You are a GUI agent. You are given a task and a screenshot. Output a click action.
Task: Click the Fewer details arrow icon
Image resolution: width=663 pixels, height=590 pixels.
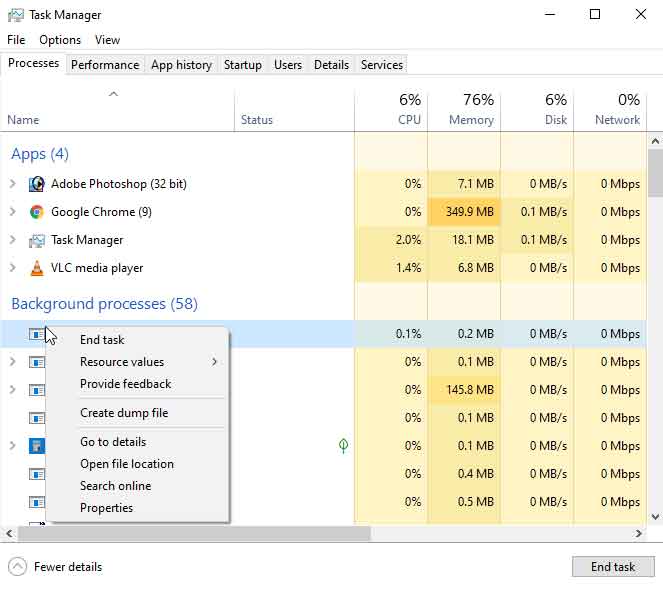[x=17, y=567]
